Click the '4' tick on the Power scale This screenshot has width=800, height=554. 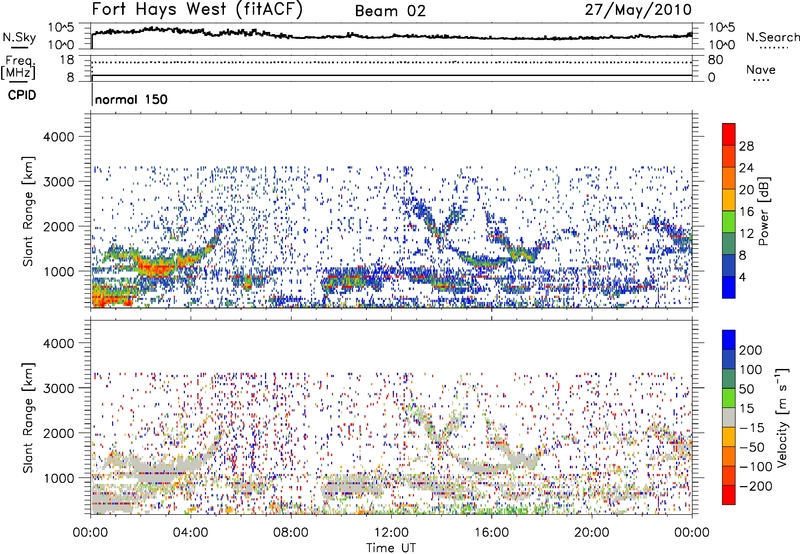tap(743, 277)
